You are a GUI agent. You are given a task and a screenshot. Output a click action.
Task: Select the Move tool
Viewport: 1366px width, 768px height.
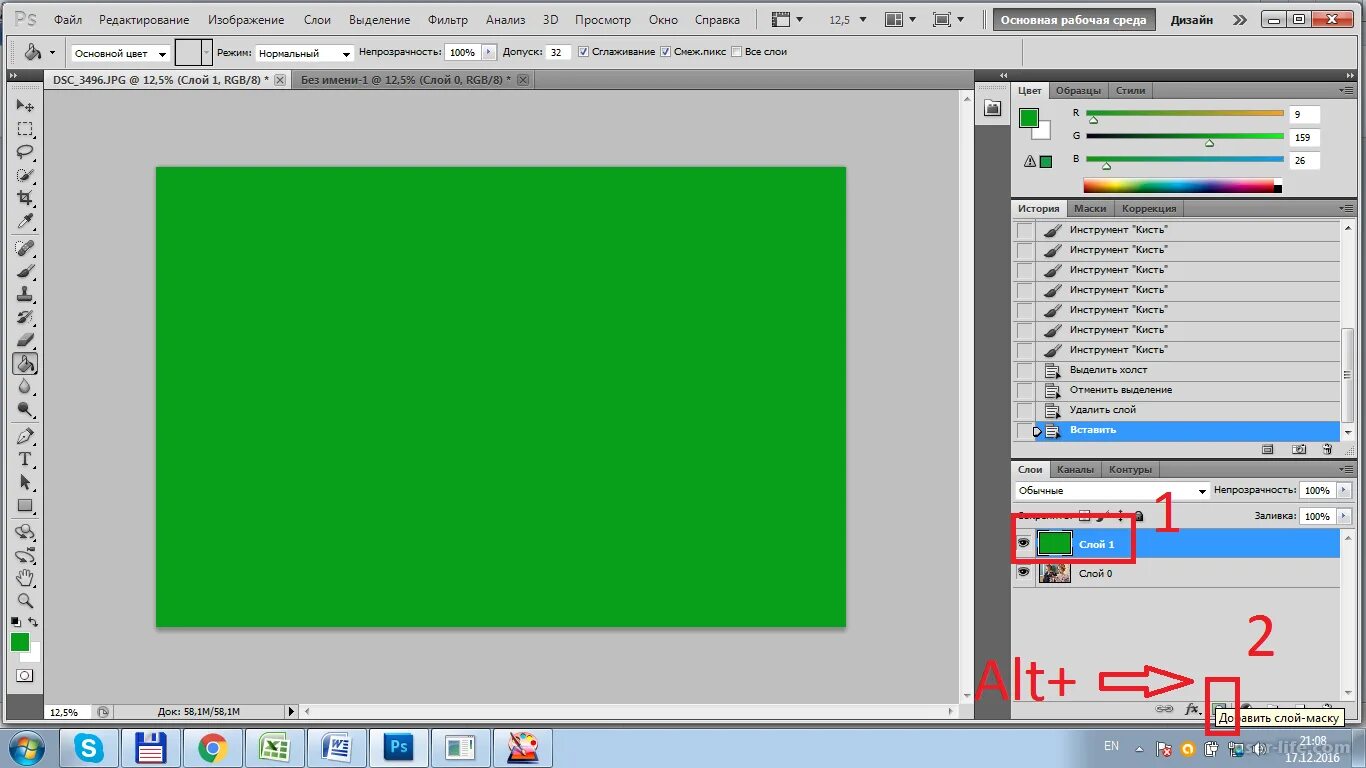[25, 106]
